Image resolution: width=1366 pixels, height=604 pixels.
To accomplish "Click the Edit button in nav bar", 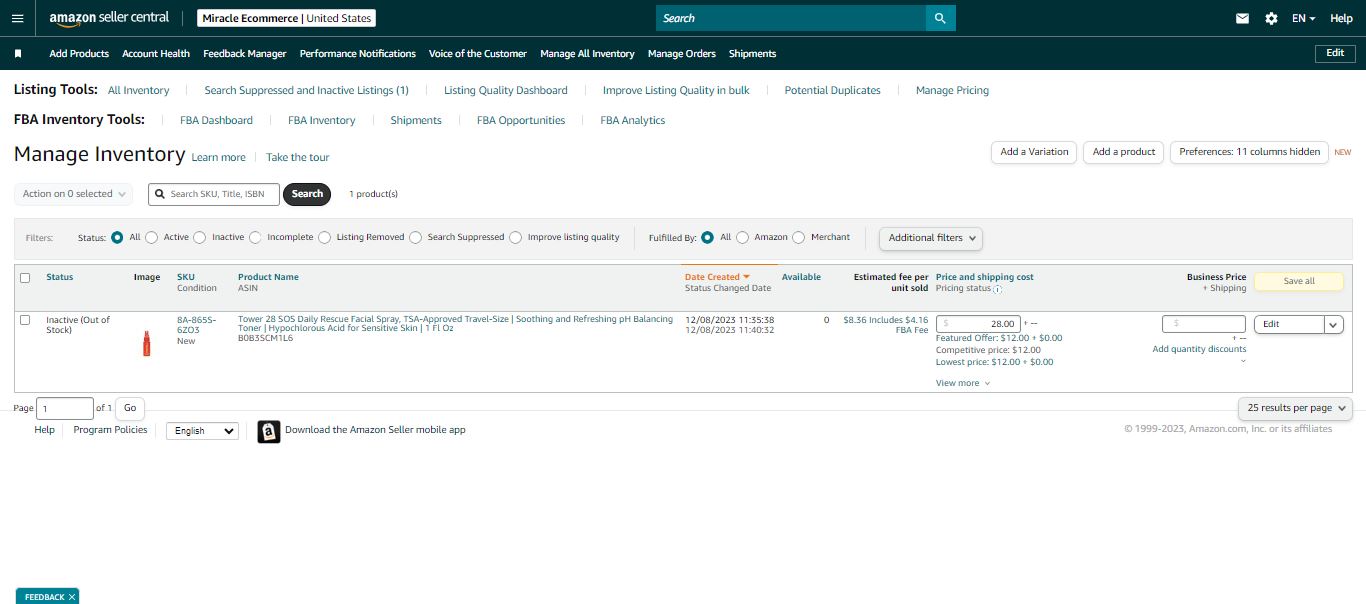I will pos(1335,53).
